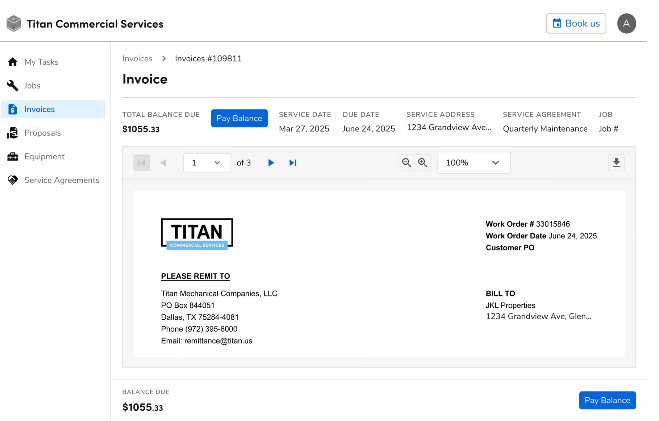Click the bottom $1055.33 balance due amount
Screen dimensions: 659x421
tap(142, 407)
